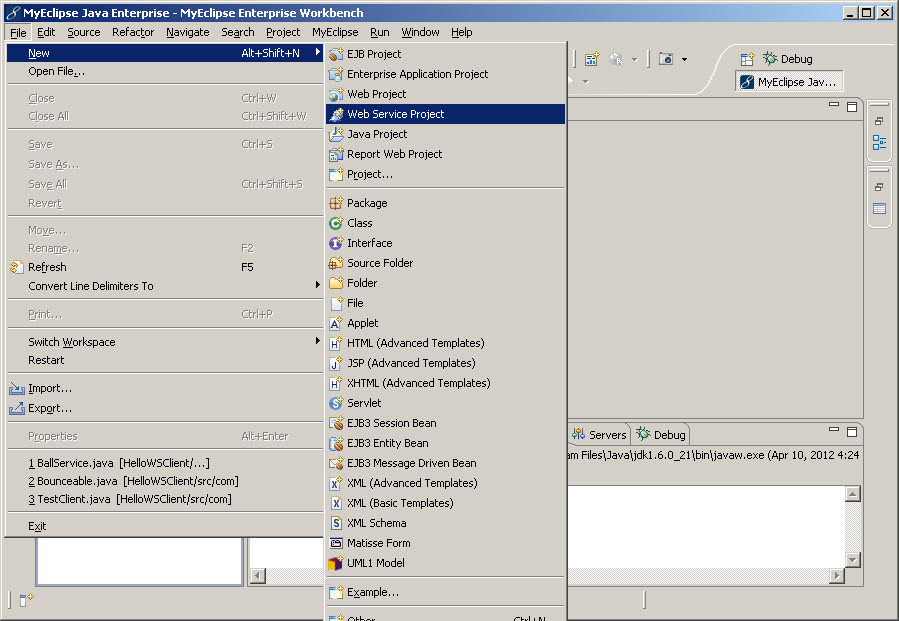Click the Java Project icon
The width and height of the screenshot is (899, 621).
click(336, 134)
